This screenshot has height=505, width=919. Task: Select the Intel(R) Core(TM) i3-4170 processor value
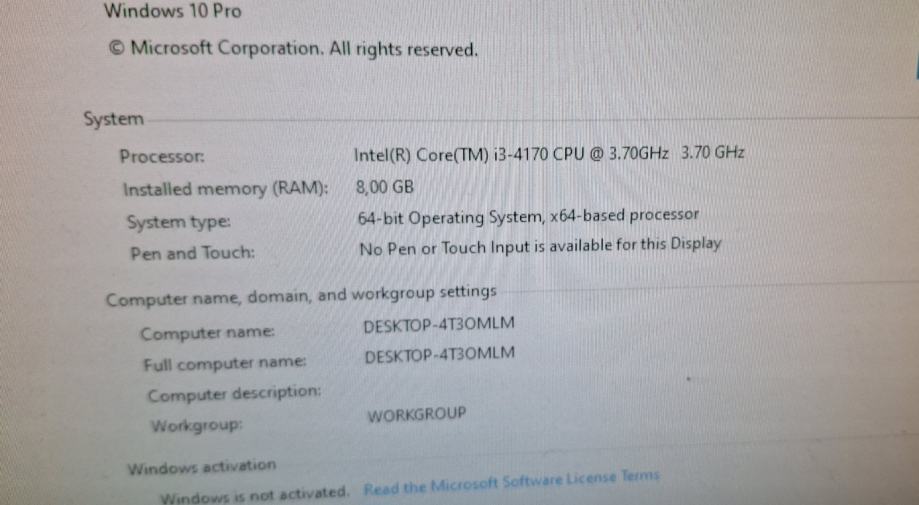(x=549, y=154)
